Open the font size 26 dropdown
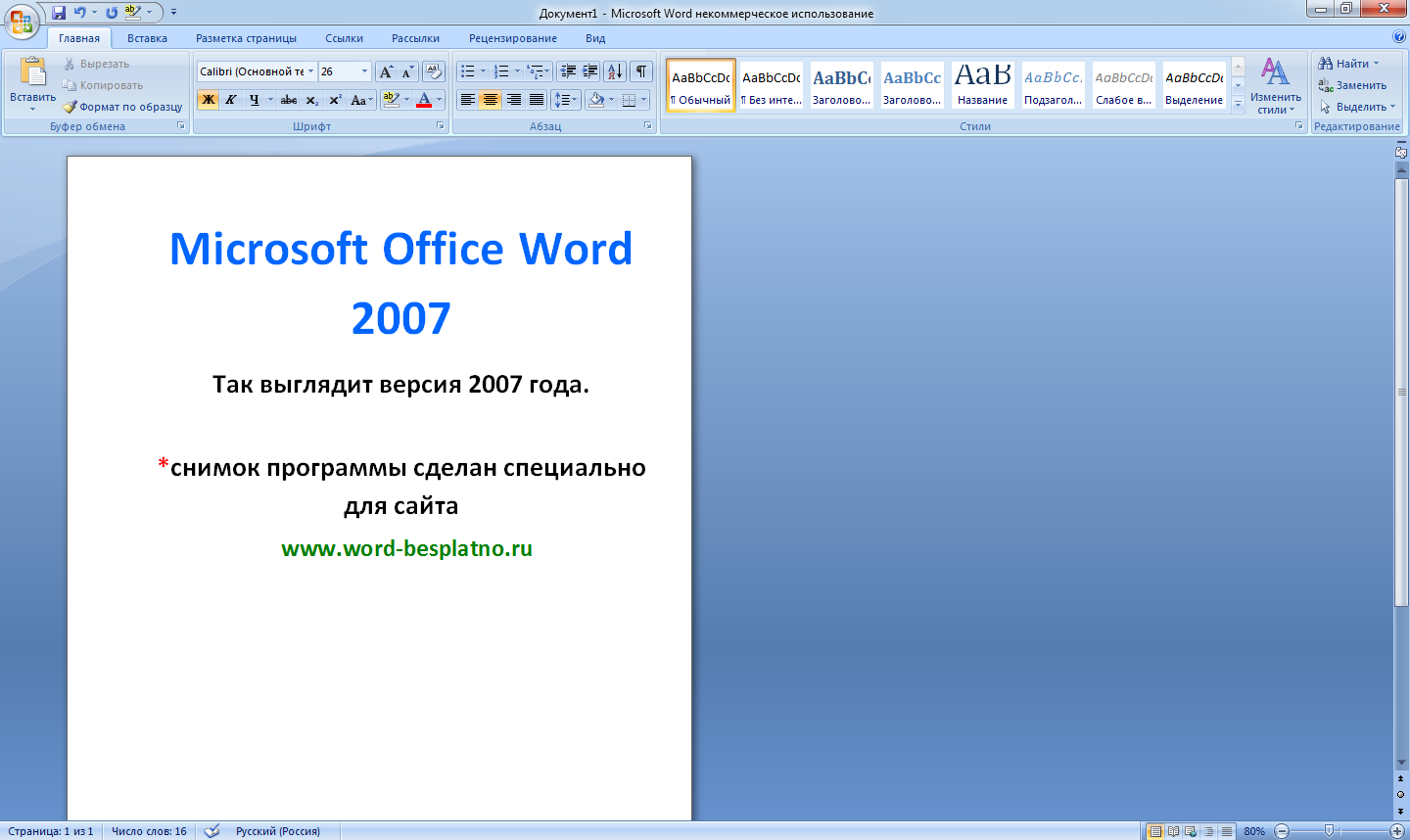 pos(365,71)
